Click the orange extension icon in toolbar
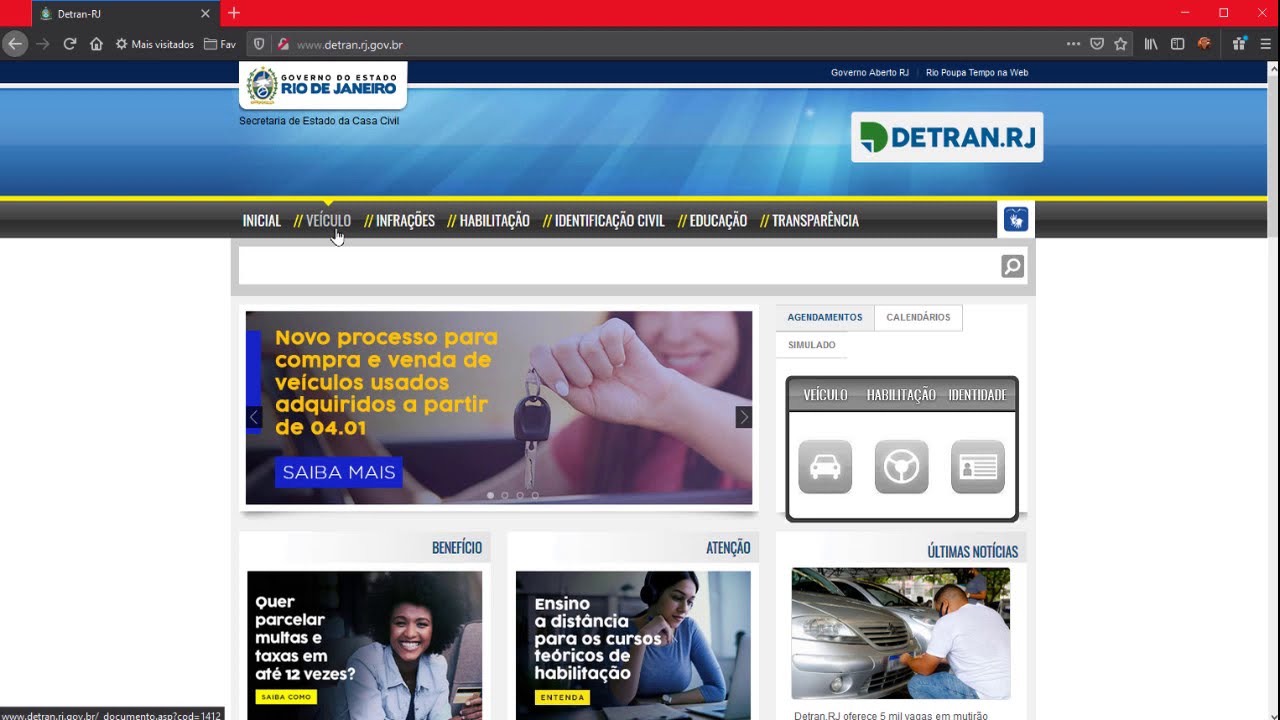Image resolution: width=1280 pixels, height=720 pixels. click(x=1204, y=44)
